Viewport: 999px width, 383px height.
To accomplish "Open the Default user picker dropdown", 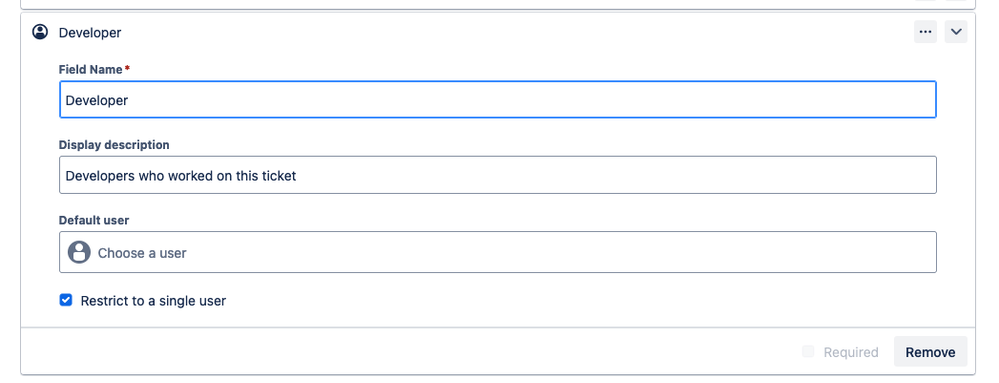I will [x=498, y=252].
